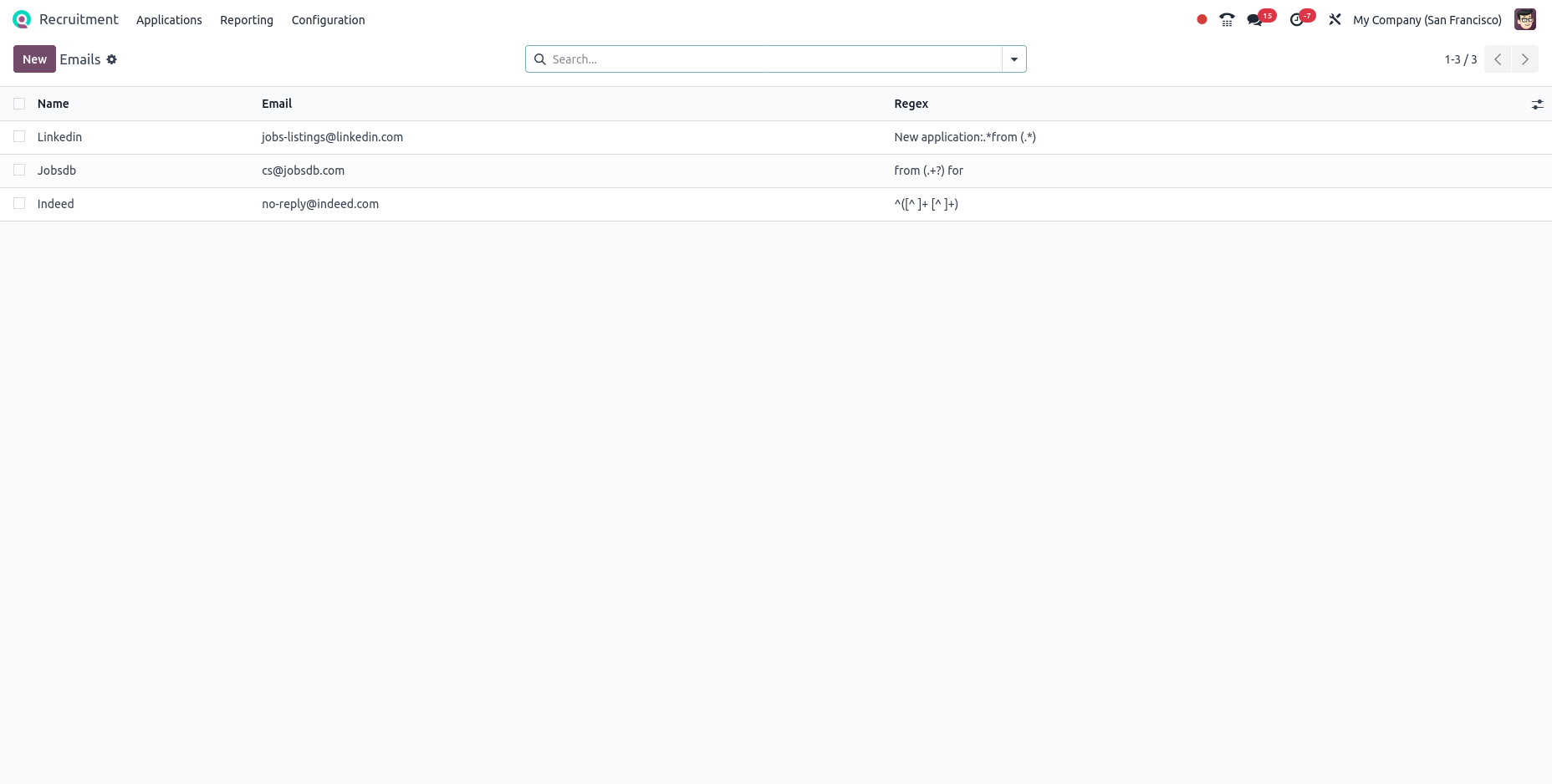This screenshot has width=1552, height=784.
Task: Click the Emails breadcrumb title
Action: click(x=80, y=59)
